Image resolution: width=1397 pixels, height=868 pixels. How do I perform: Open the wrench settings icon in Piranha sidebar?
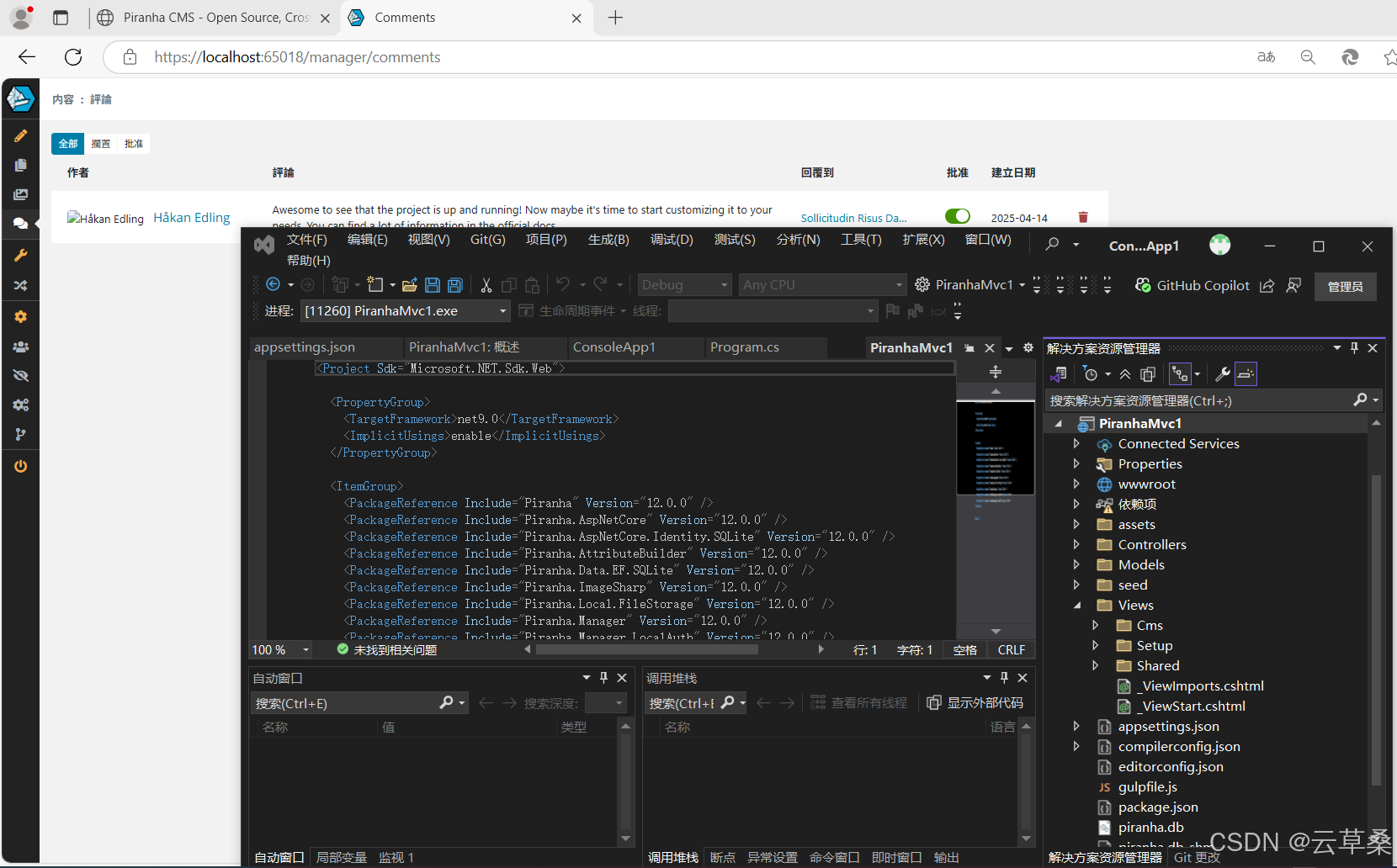(20, 255)
